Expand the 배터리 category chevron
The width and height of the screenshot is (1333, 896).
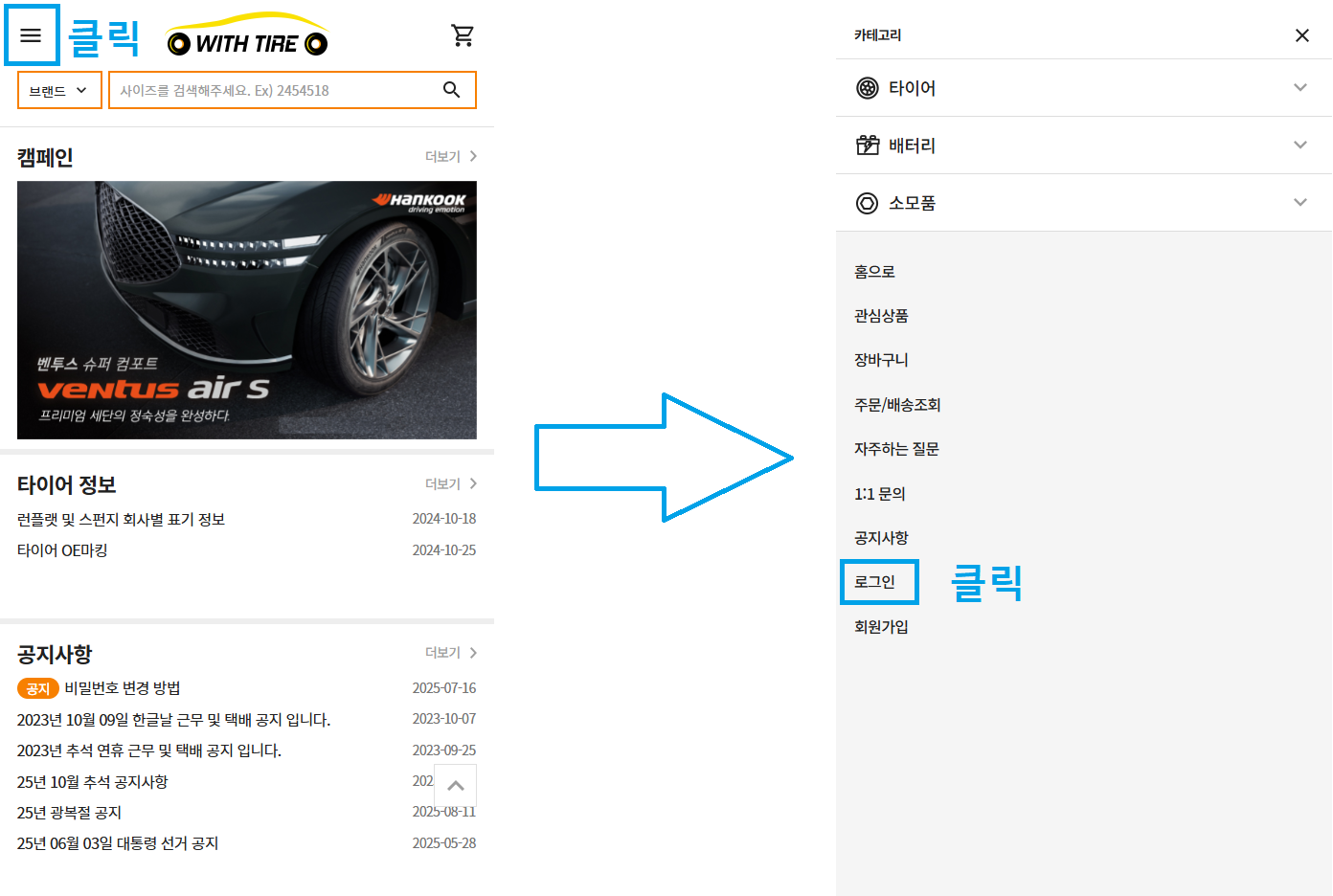[1299, 146]
